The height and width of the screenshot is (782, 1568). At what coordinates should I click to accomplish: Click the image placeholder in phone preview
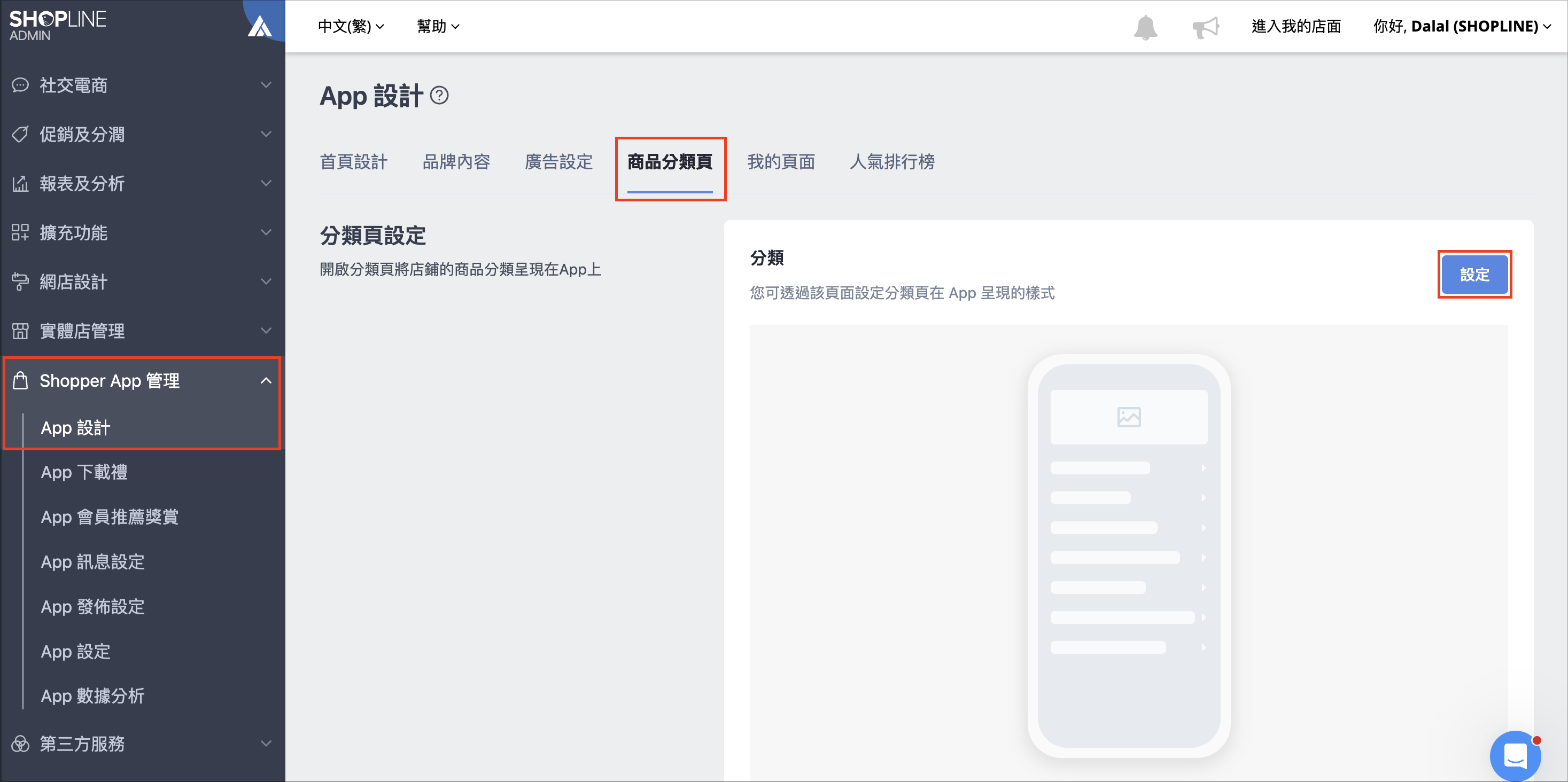click(1129, 417)
